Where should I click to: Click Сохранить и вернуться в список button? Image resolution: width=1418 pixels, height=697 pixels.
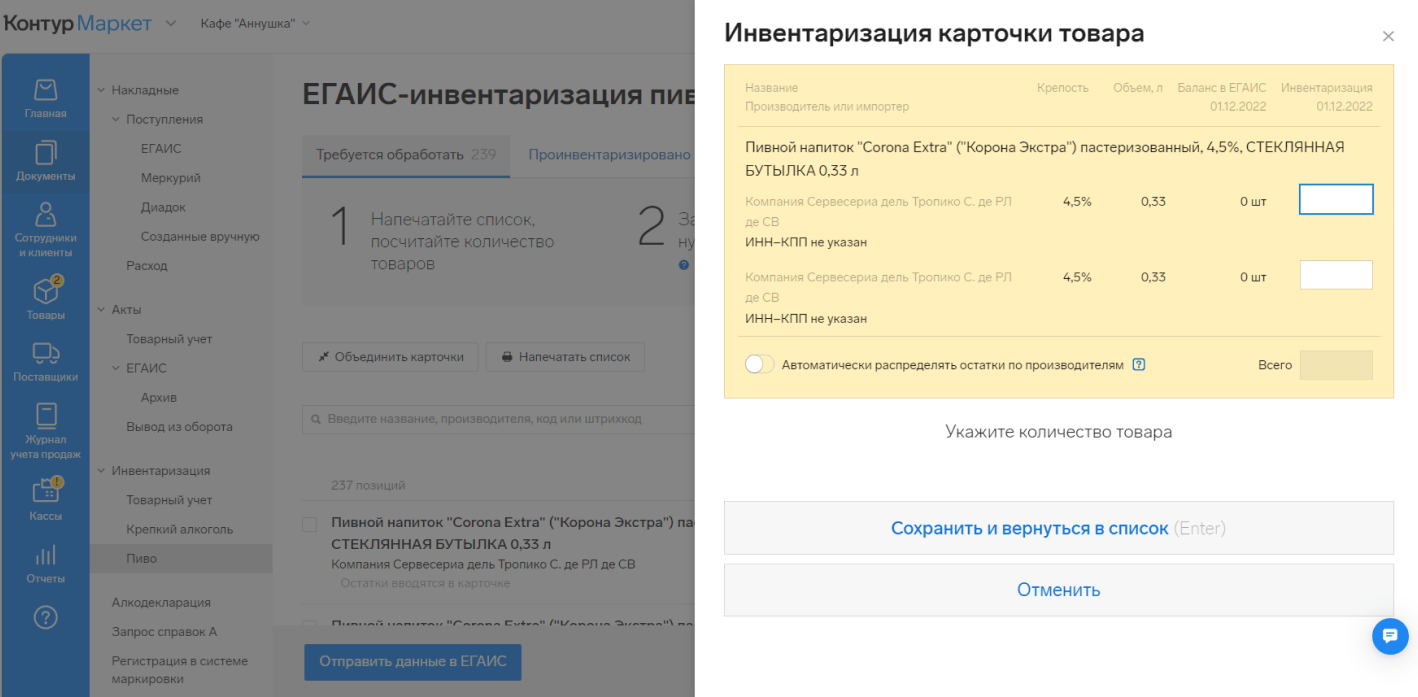point(1059,528)
